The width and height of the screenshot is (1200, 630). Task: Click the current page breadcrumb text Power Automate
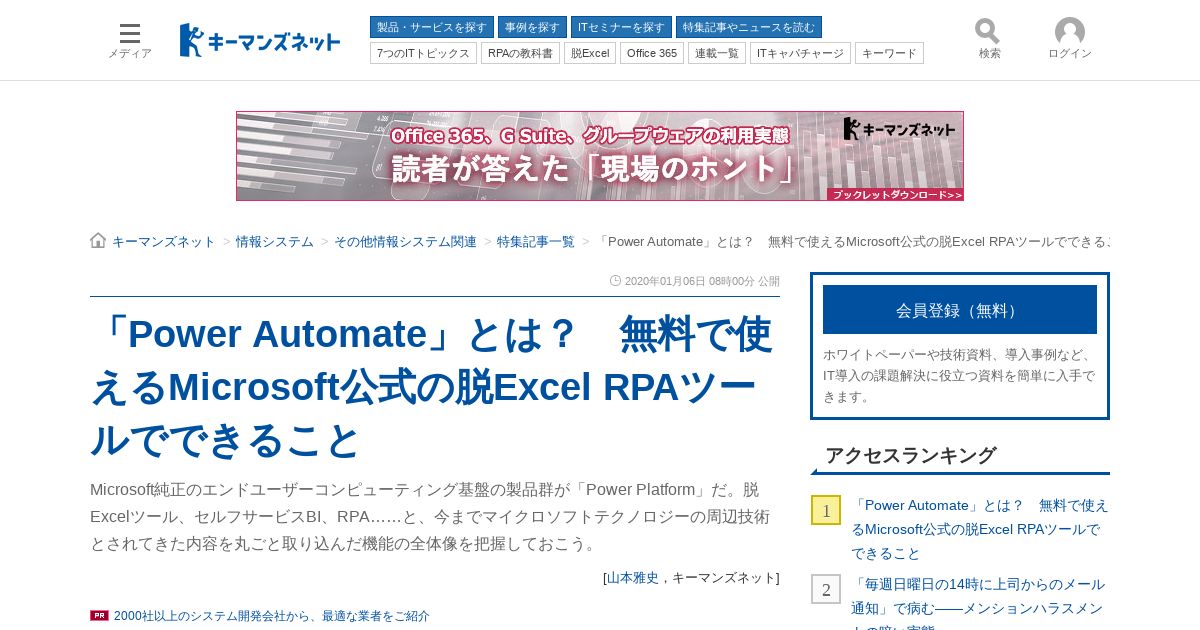pos(853,242)
